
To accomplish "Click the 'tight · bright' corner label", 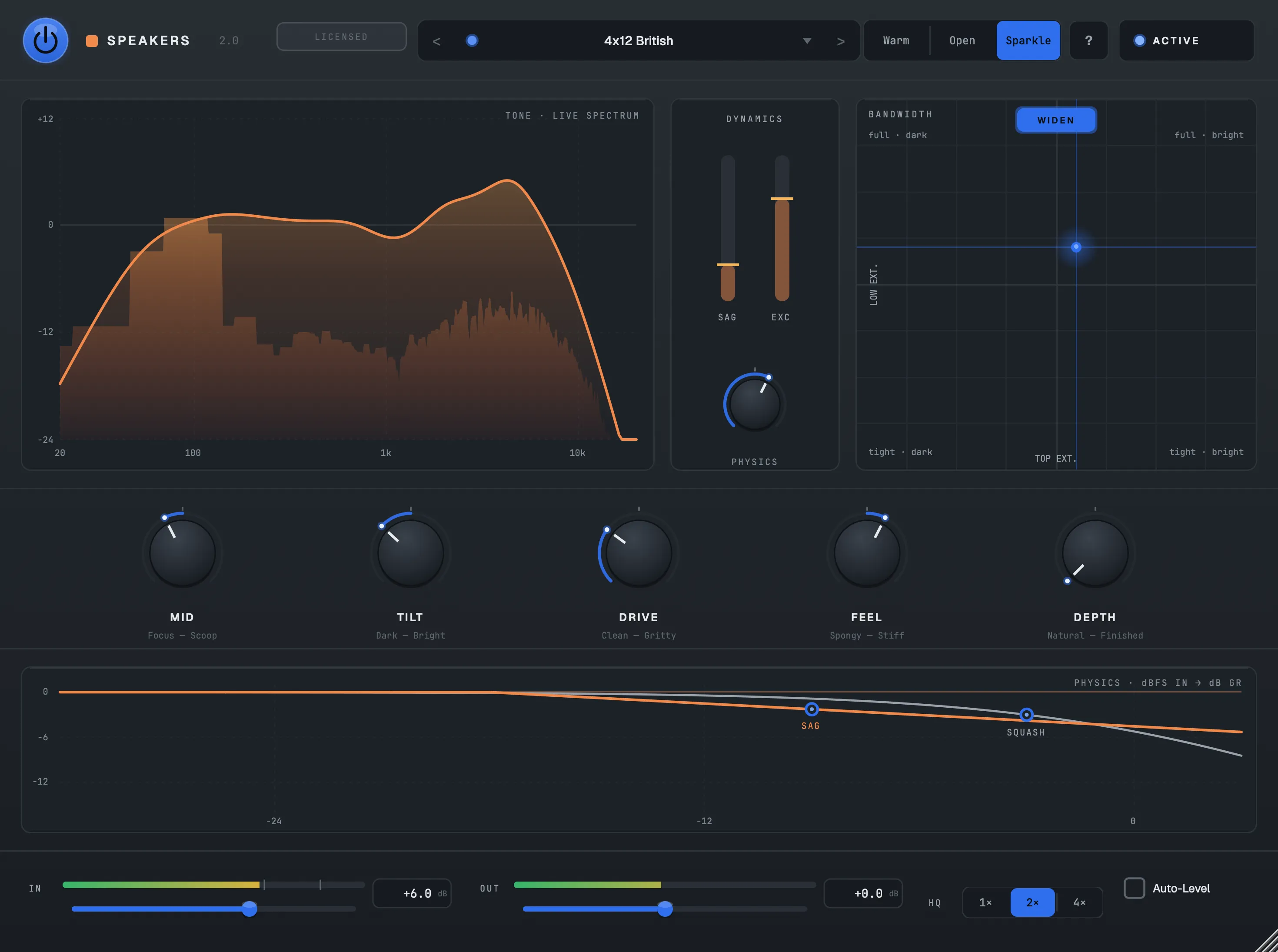I will pos(1206,452).
